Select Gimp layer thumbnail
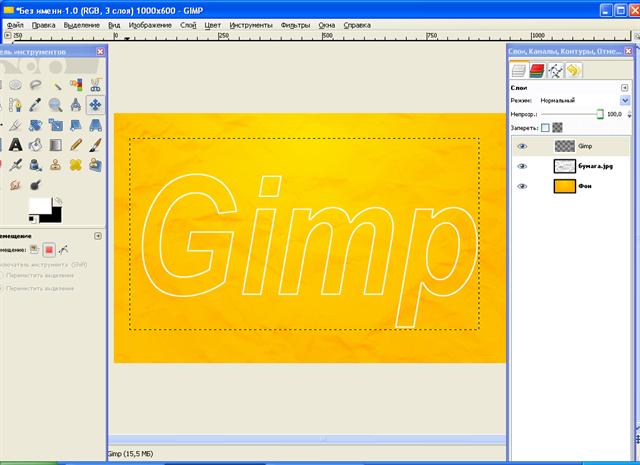Viewport: 640px width, 465px height. [564, 146]
